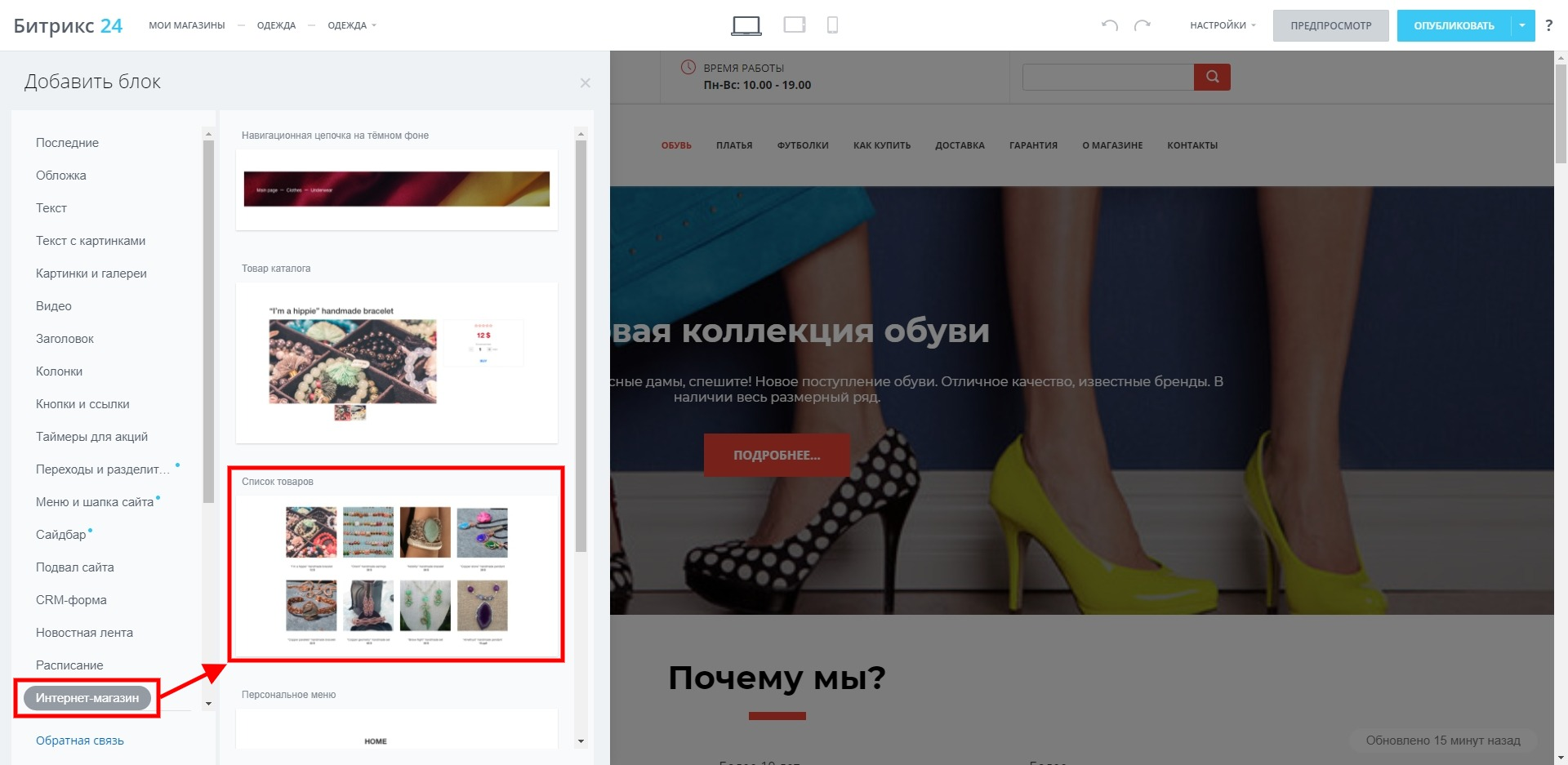Click the clock icon near Время работы
Screen dimensions: 1568x765
pos(688,67)
